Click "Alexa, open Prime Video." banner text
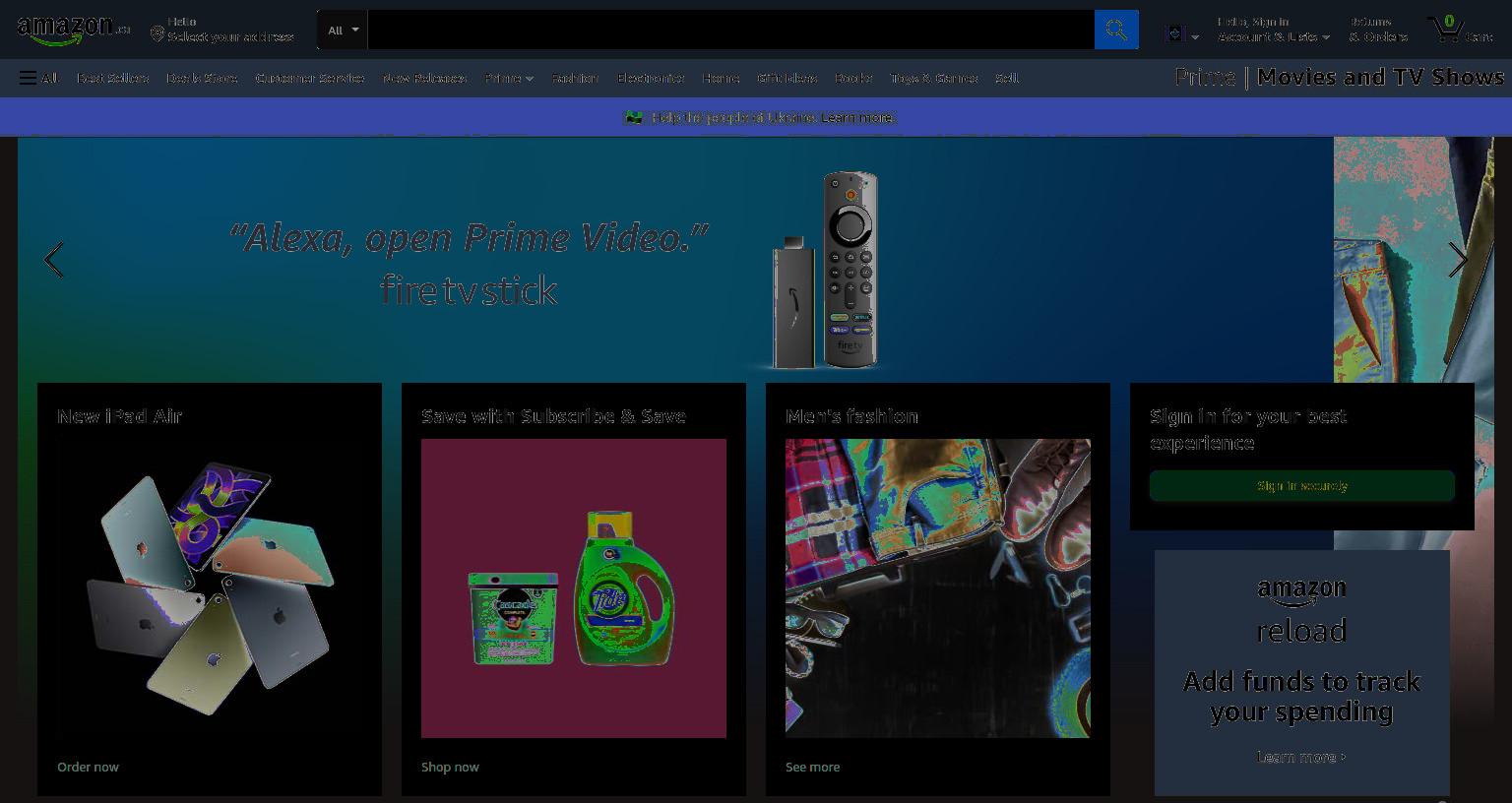Image resolution: width=1512 pixels, height=803 pixels. click(469, 237)
